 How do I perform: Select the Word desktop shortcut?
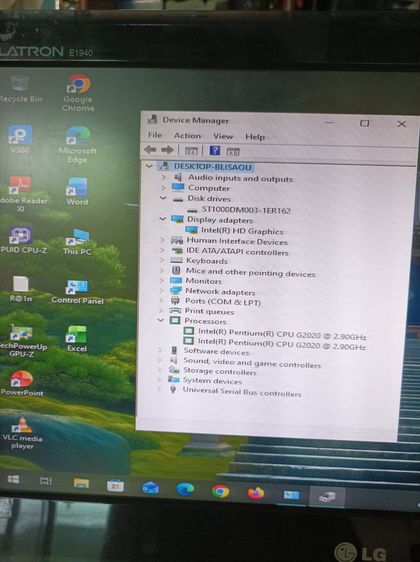tap(77, 191)
